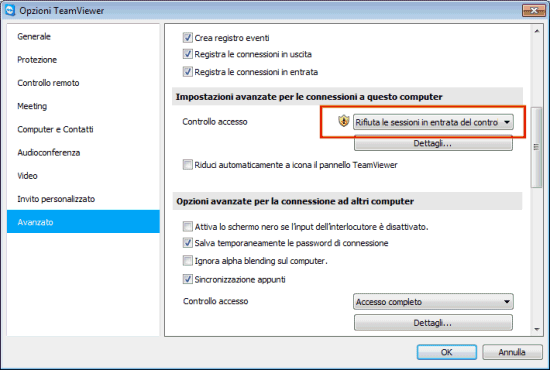Click the shield icon beside Controllo accesso
This screenshot has height=370, width=550.
344,121
